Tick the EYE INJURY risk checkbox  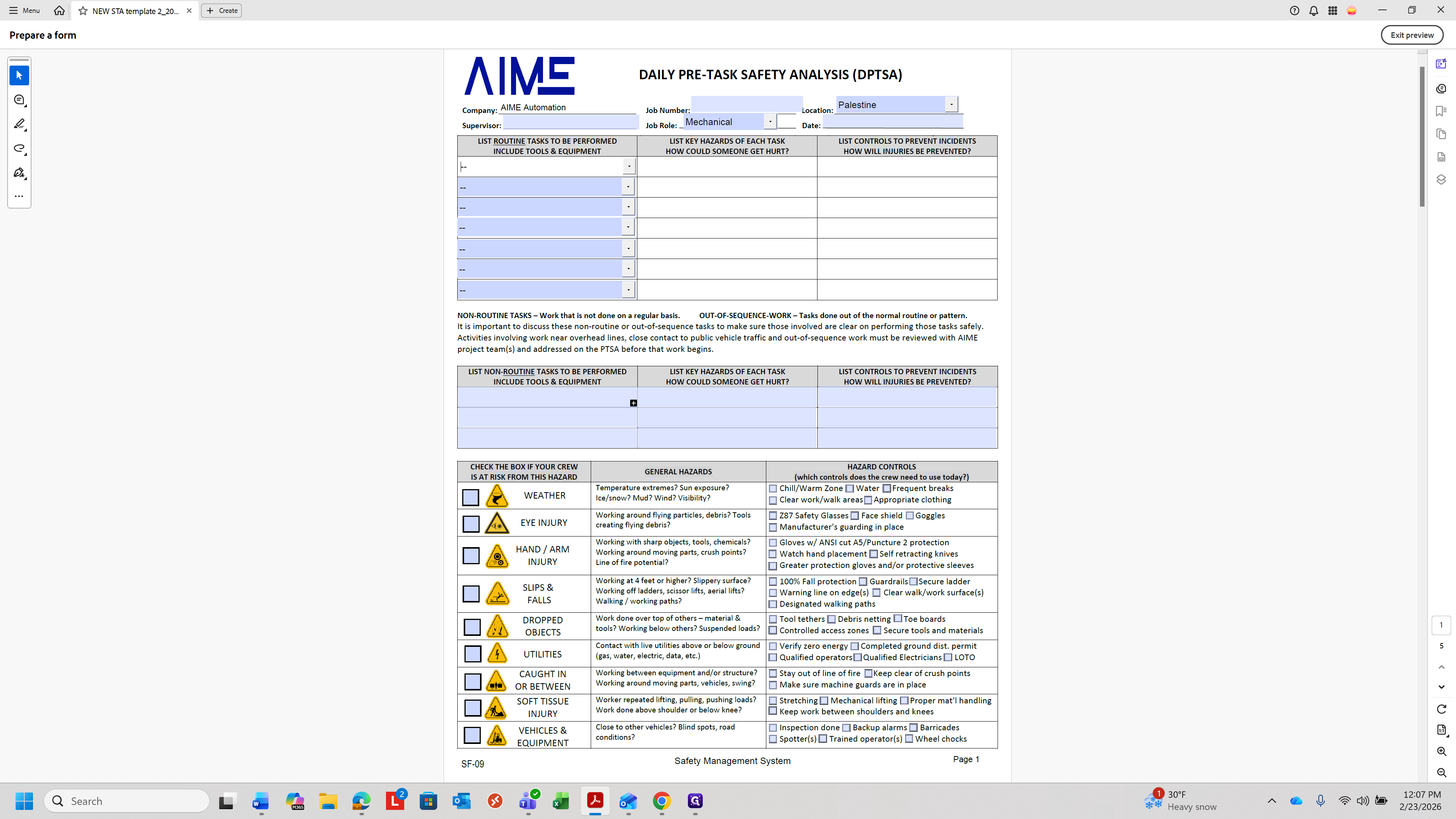(470, 523)
